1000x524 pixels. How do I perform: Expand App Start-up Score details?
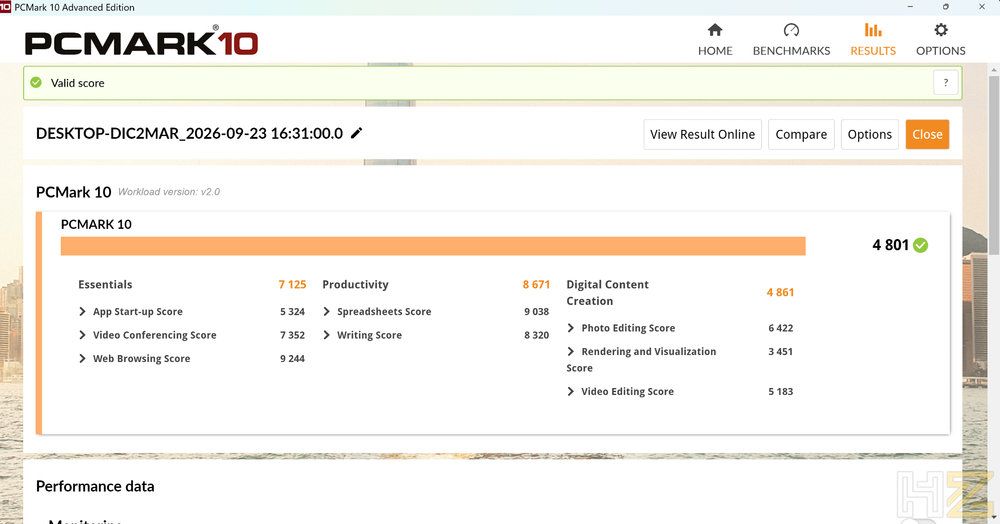pyautogui.click(x=82, y=311)
